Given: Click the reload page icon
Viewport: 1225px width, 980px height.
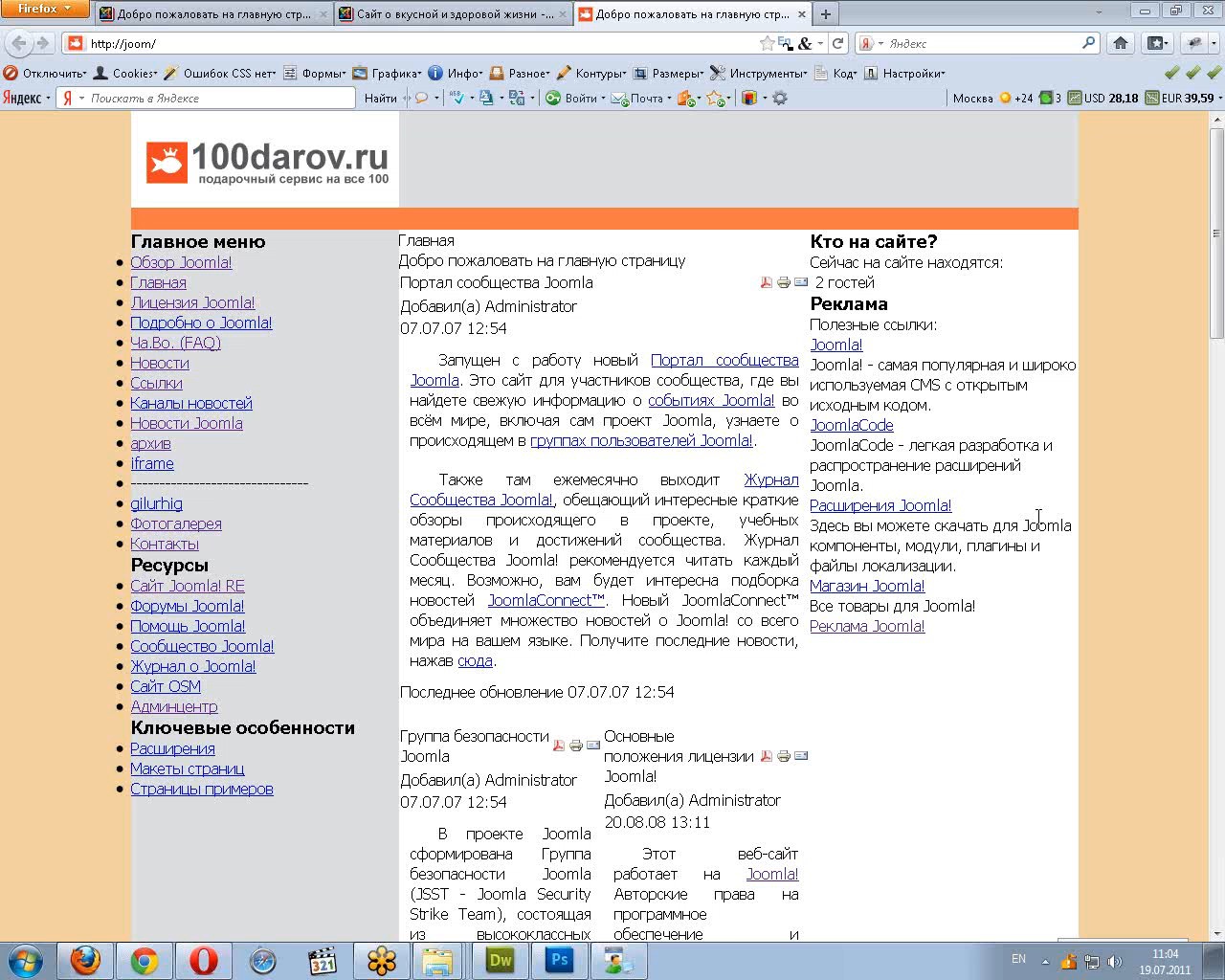Looking at the screenshot, I should (x=838, y=43).
